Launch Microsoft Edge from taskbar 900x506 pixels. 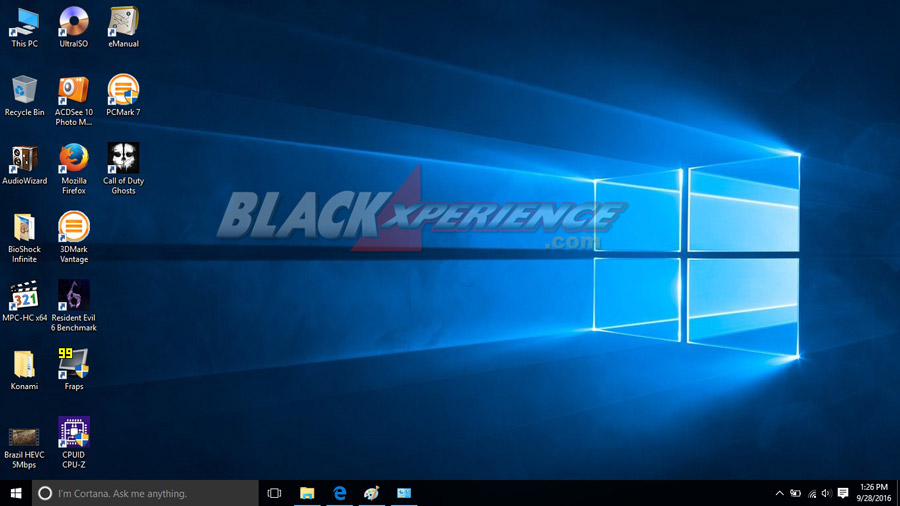pos(340,493)
